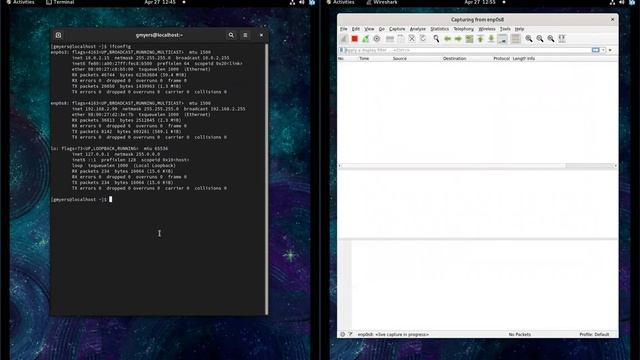Open the Wireshark app menu in top bar
Viewport: 640px width, 360px height.
382,2
